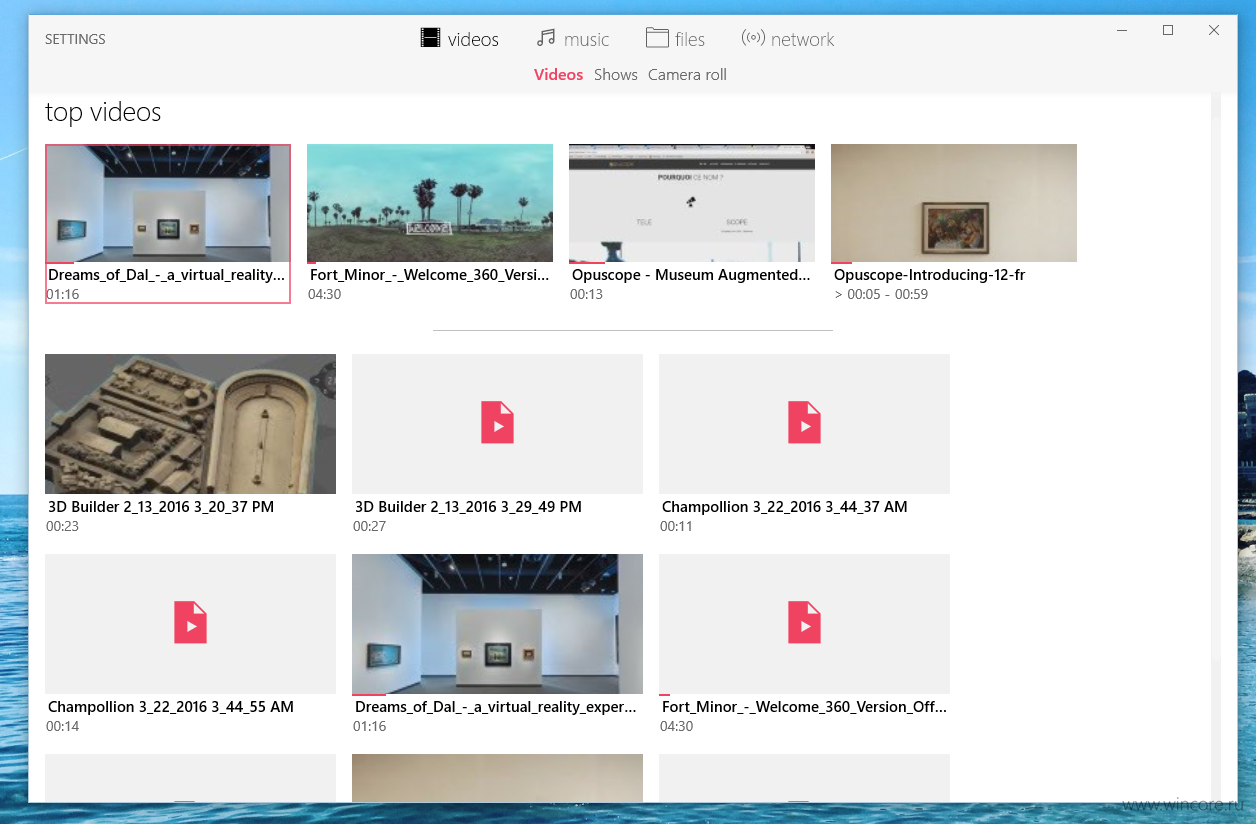Click 'top videos' heading

(103, 112)
